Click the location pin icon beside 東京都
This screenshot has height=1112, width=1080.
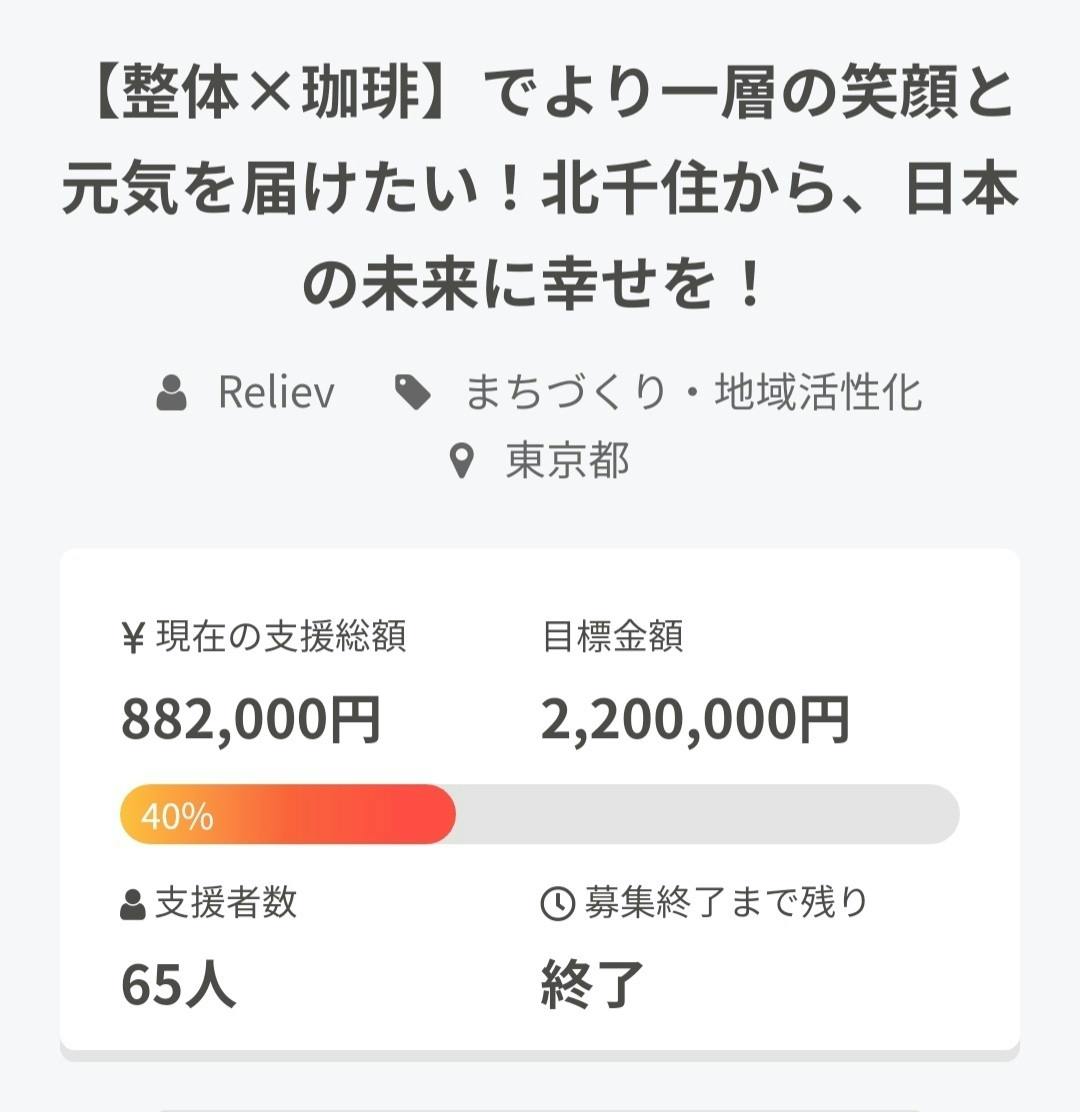(461, 462)
